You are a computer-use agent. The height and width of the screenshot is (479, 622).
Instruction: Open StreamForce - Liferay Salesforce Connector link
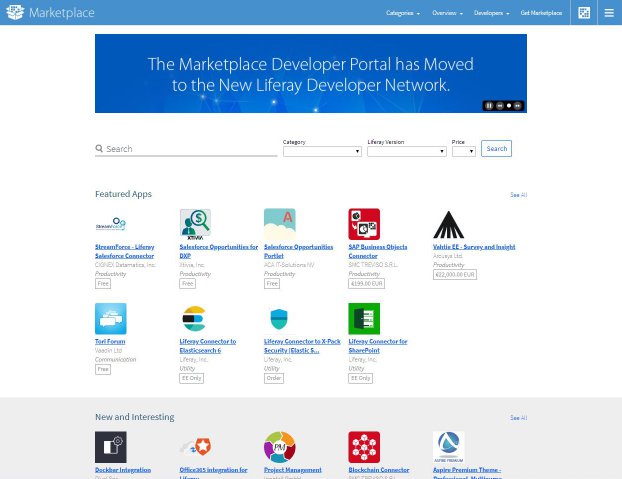[125, 251]
